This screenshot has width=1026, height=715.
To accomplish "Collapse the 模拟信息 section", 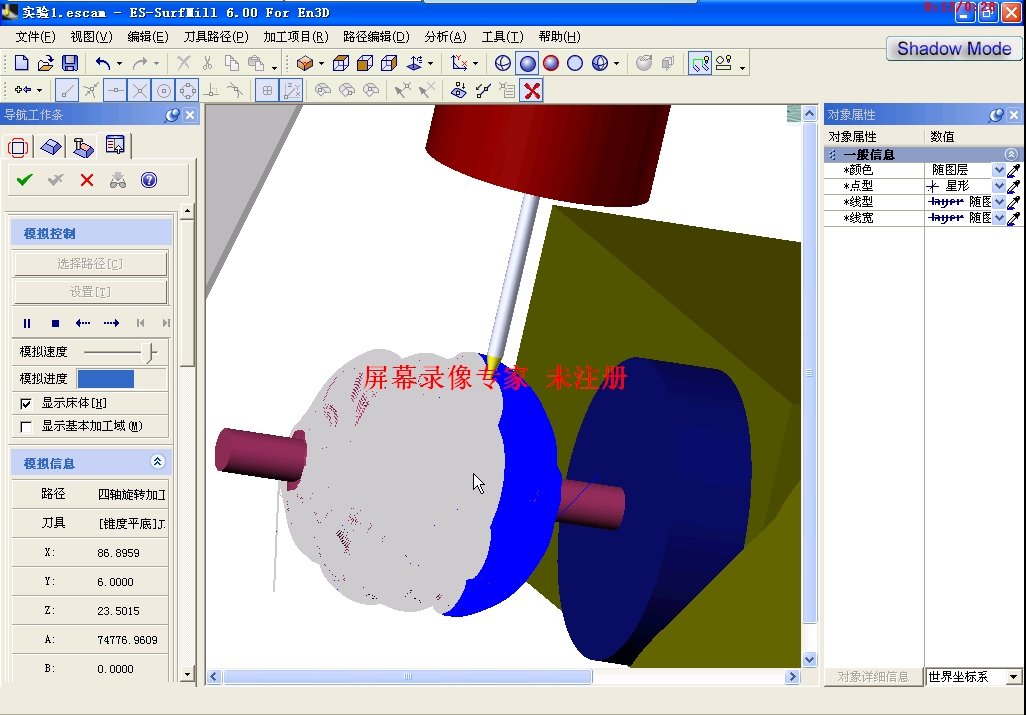I will coord(157,462).
